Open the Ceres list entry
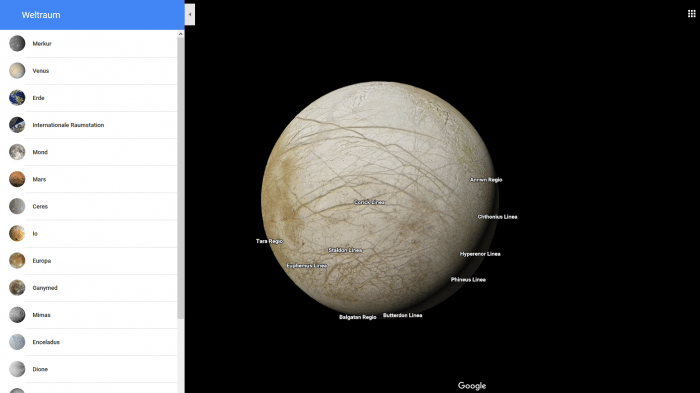 pyautogui.click(x=88, y=206)
